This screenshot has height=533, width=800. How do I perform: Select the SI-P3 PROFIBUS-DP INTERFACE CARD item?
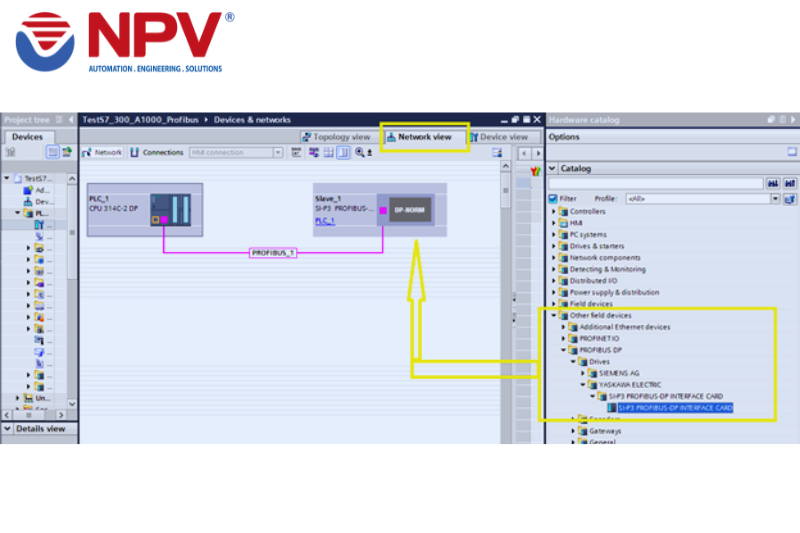674,408
